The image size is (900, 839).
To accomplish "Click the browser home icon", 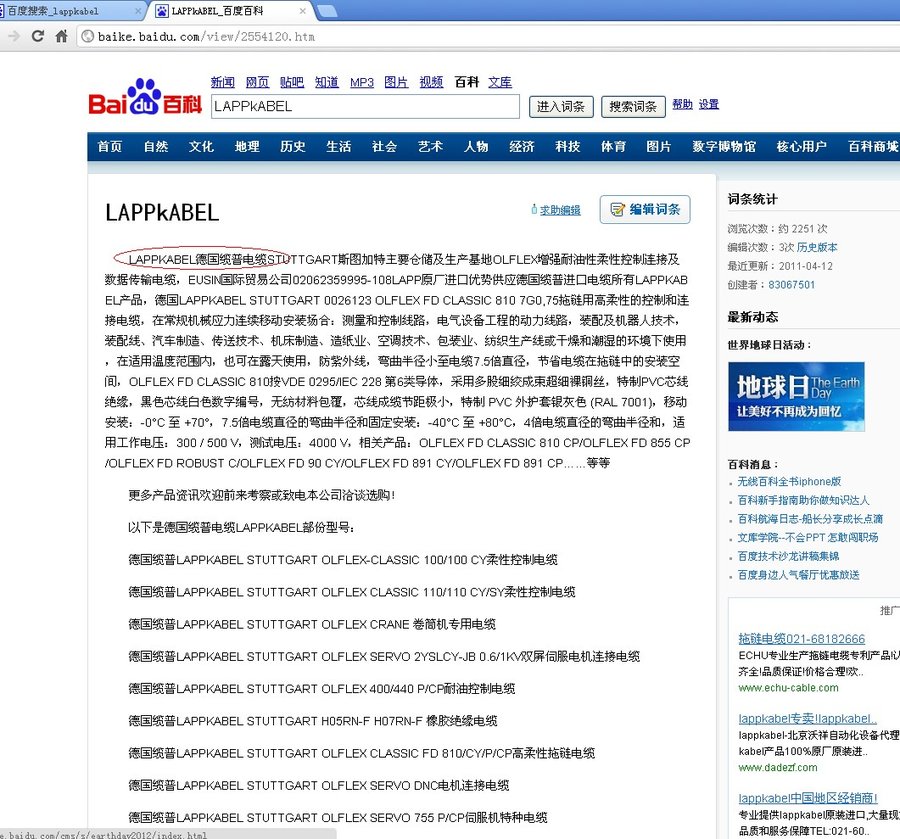I will pos(61,36).
